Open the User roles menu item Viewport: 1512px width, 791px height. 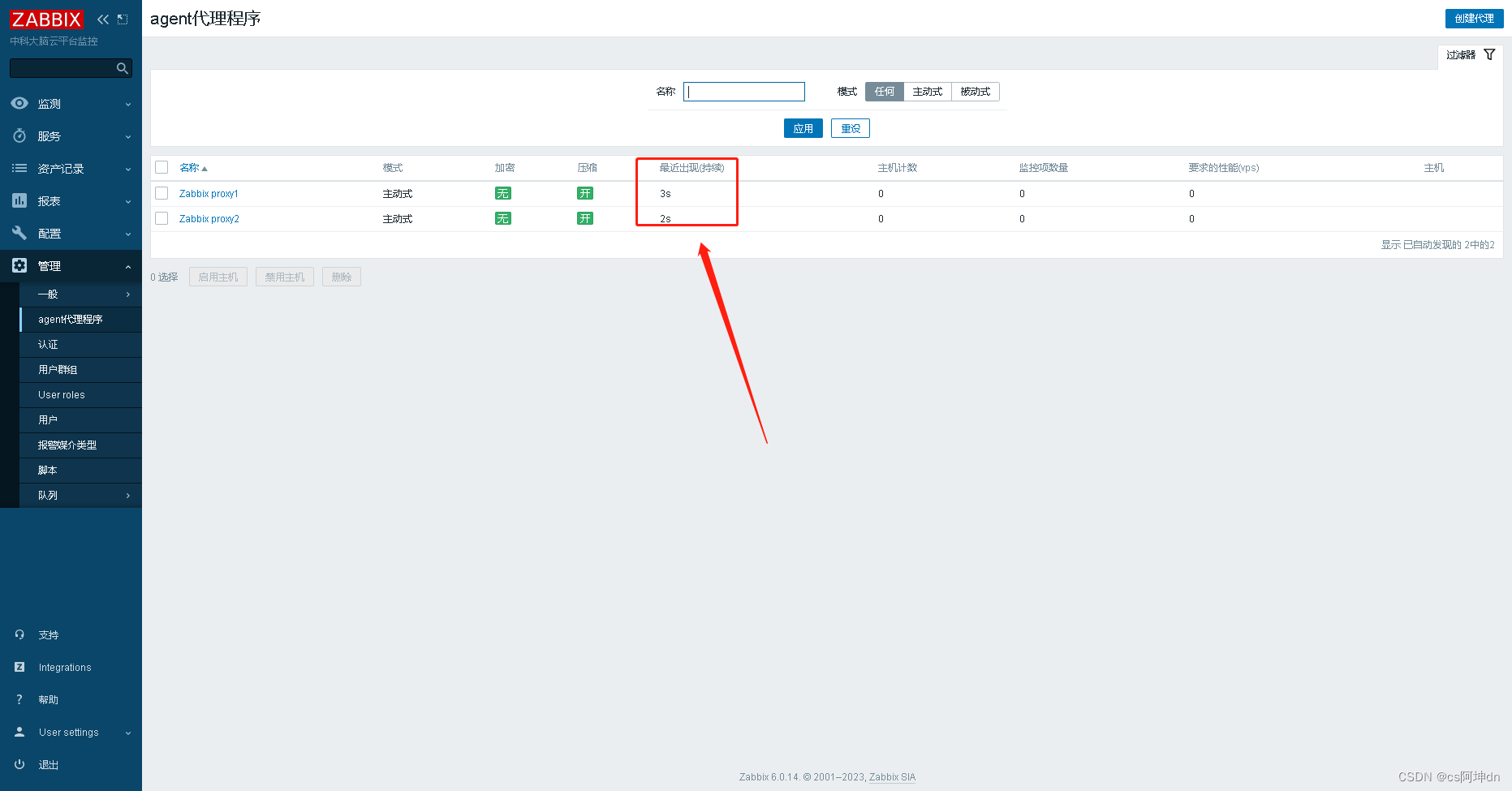tap(80, 394)
